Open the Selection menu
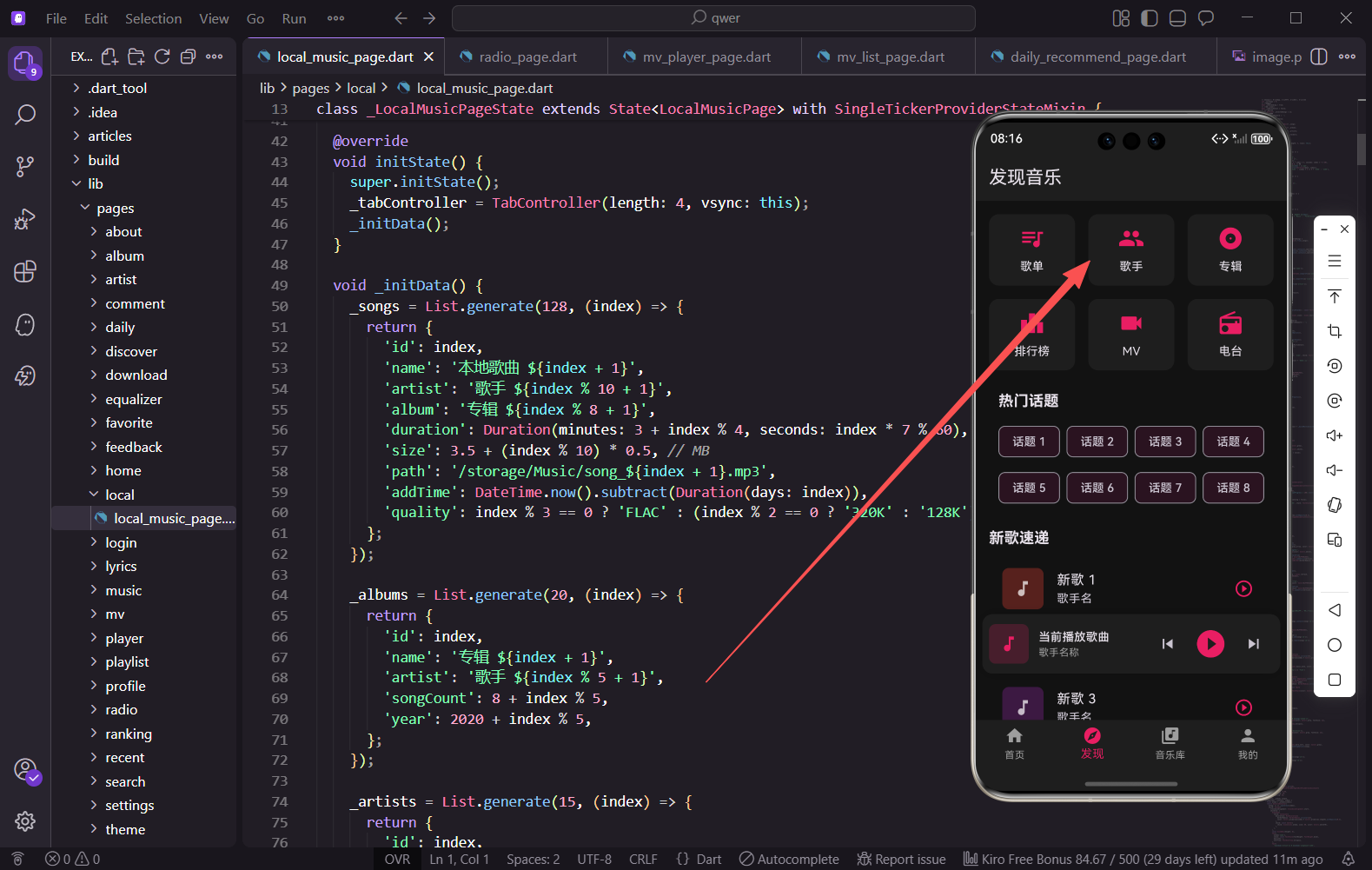Screen dimensions: 1372x870 pos(154,18)
